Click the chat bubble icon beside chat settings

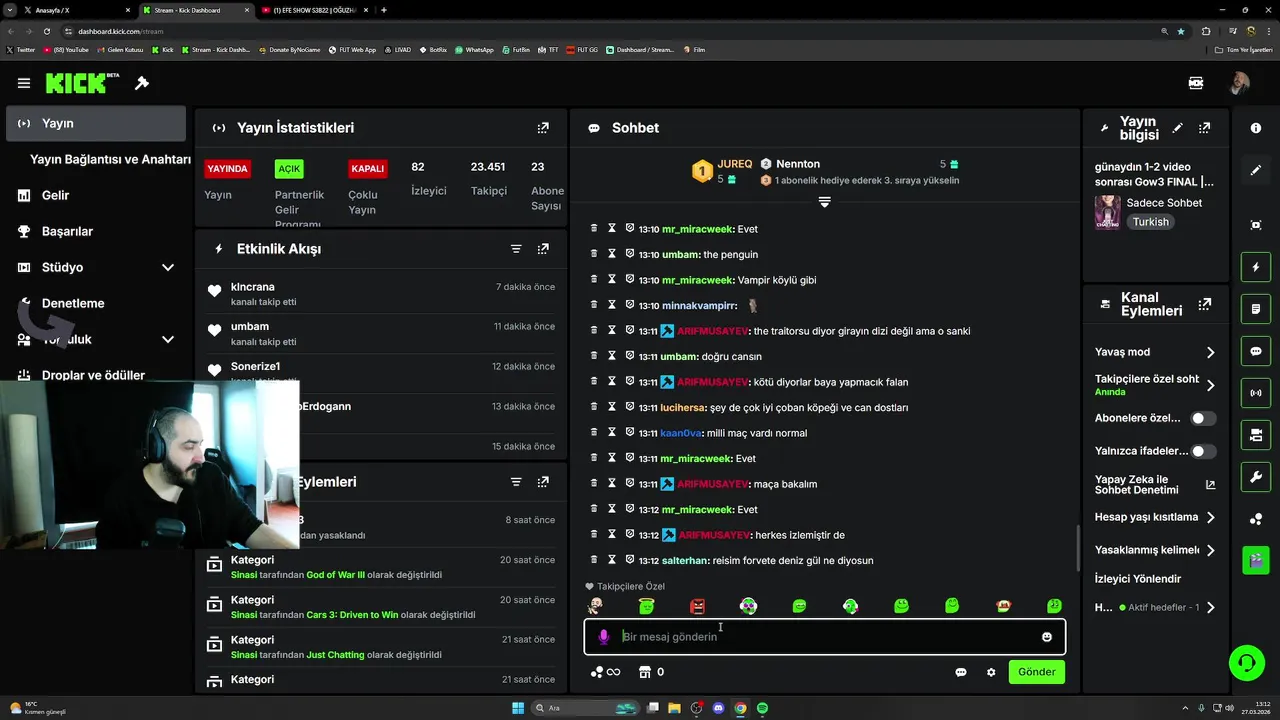click(961, 672)
